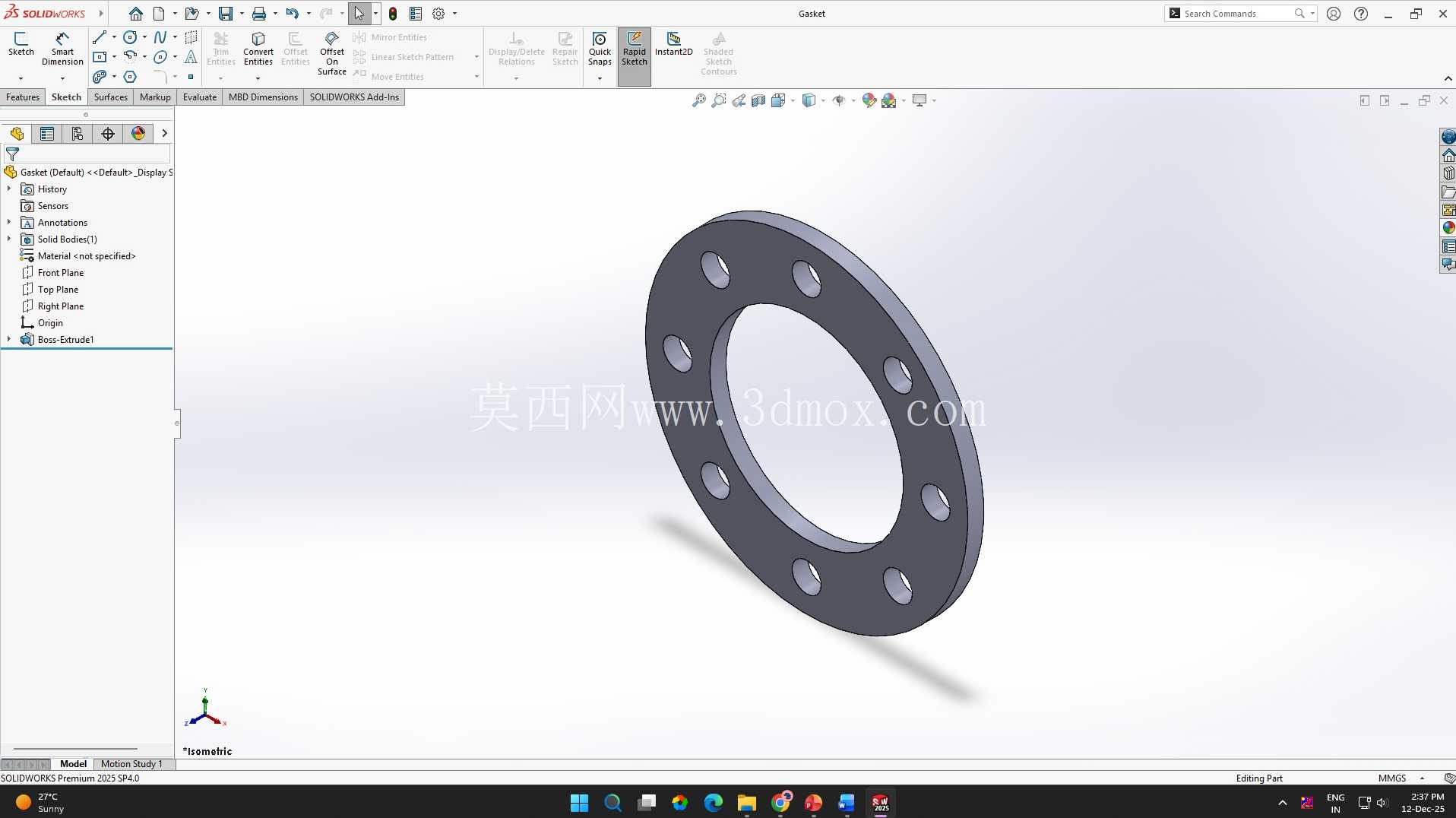Screen dimensions: 1456x818
Task: Click the Rebuild traffic light icon
Action: coord(393,14)
